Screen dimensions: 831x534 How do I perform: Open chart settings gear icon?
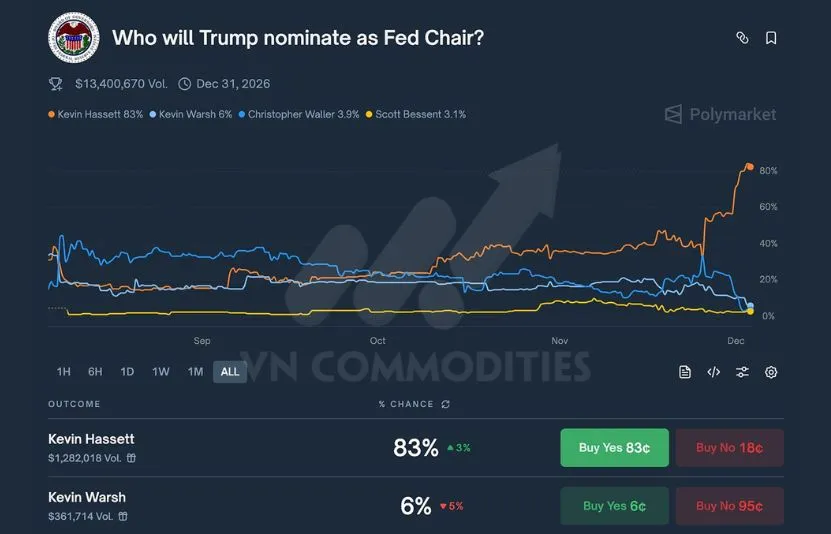click(x=771, y=372)
